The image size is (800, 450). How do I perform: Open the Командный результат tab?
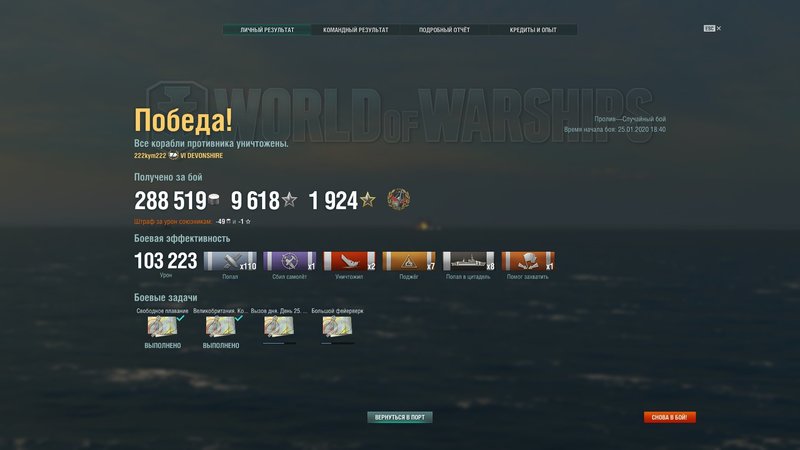coord(356,30)
